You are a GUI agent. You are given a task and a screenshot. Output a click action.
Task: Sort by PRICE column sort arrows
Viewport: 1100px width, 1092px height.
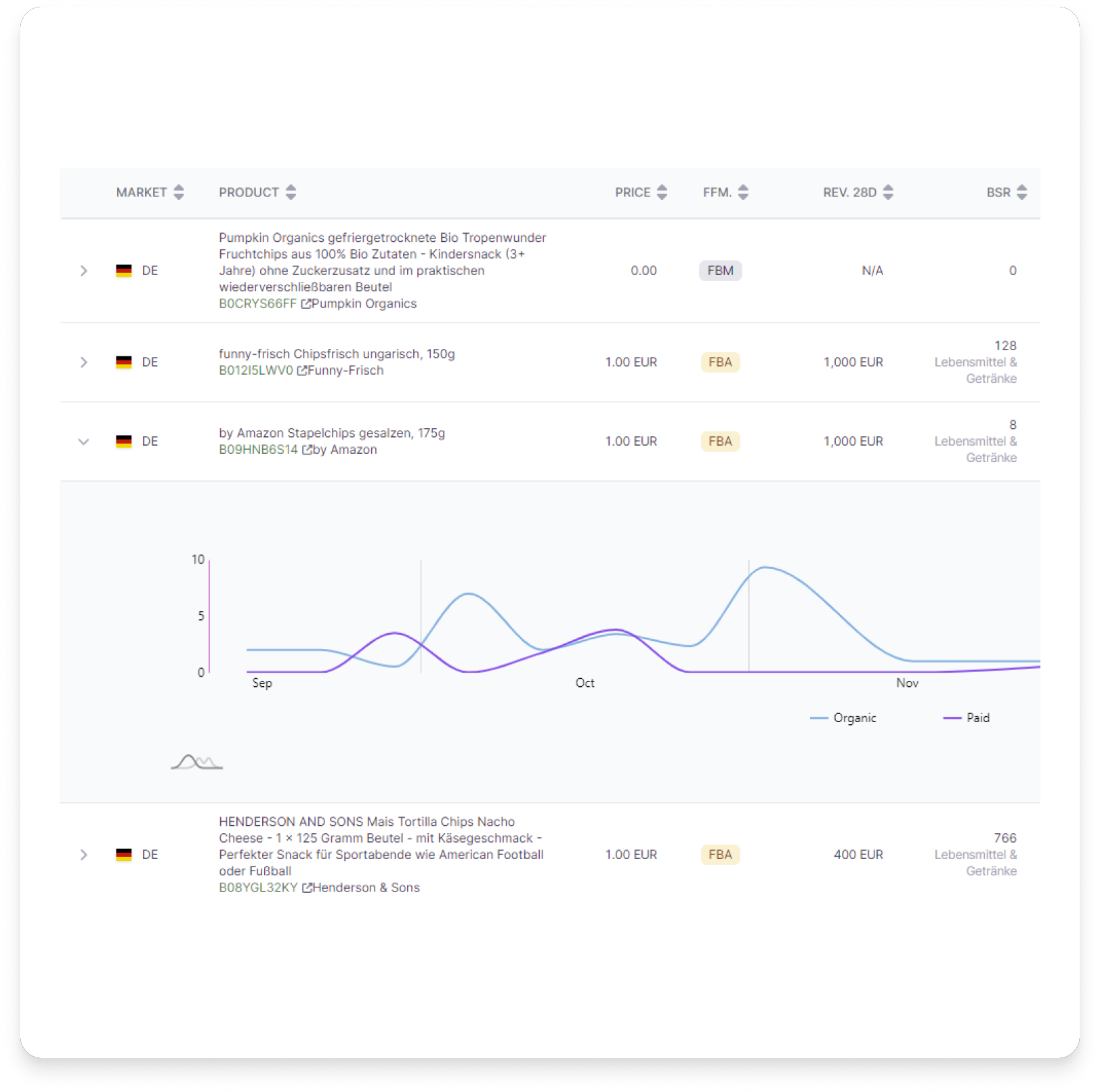(x=662, y=192)
